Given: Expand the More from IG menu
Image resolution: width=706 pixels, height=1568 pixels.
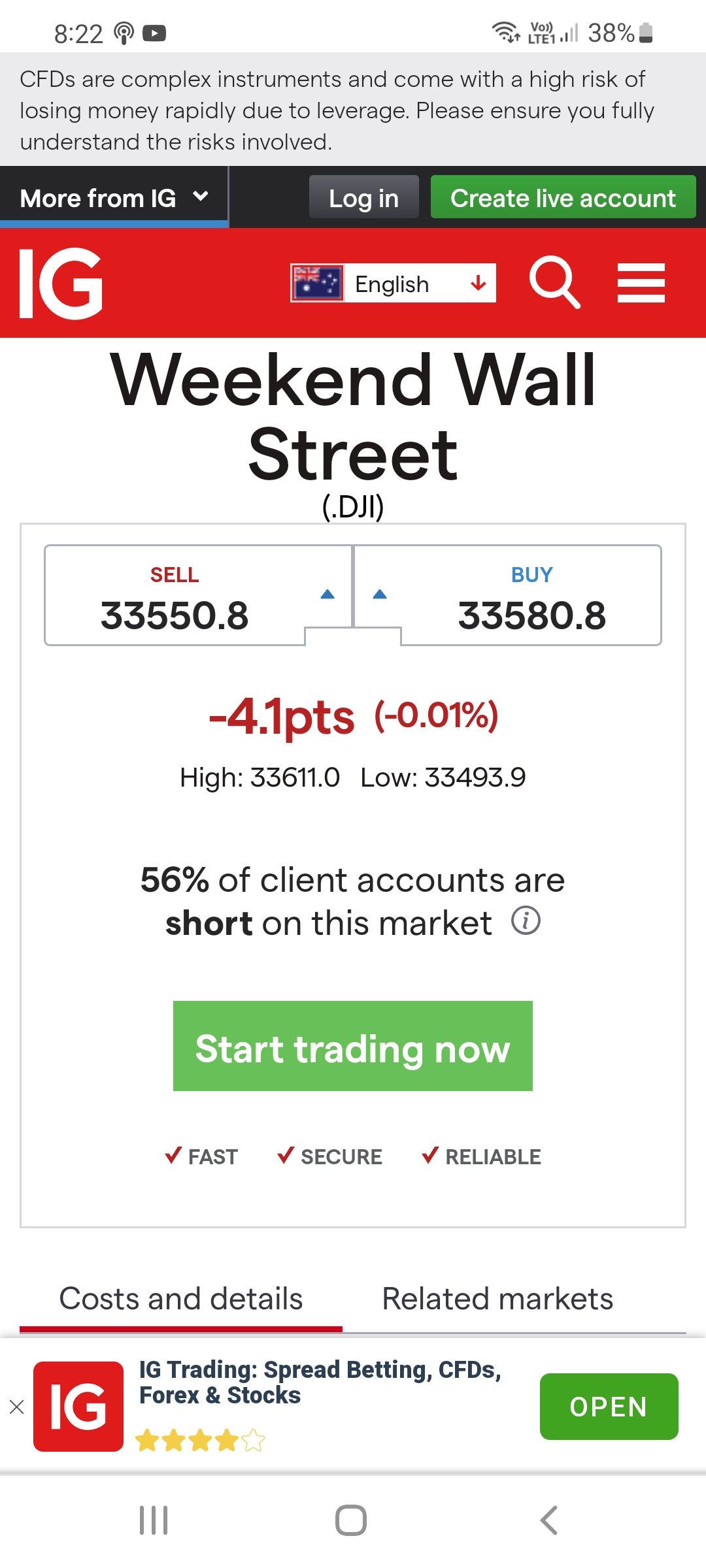Looking at the screenshot, I should [x=114, y=198].
